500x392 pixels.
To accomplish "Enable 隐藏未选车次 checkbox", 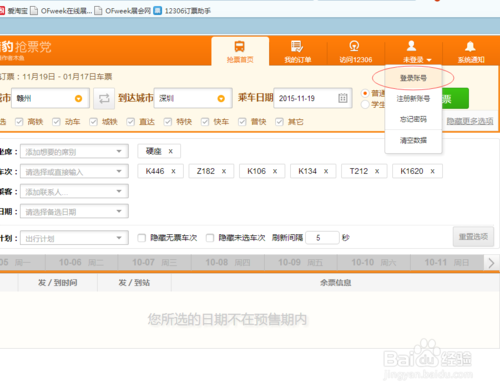I will [x=210, y=238].
